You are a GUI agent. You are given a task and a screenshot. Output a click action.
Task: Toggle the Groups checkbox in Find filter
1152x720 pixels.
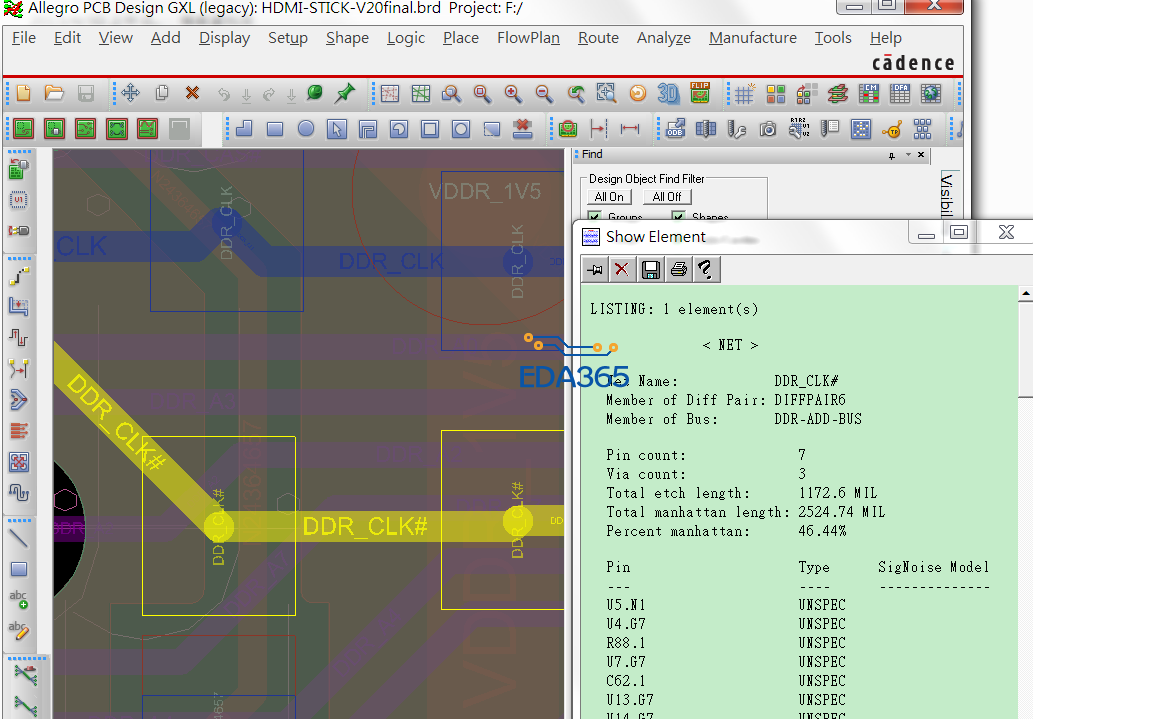(x=595, y=217)
